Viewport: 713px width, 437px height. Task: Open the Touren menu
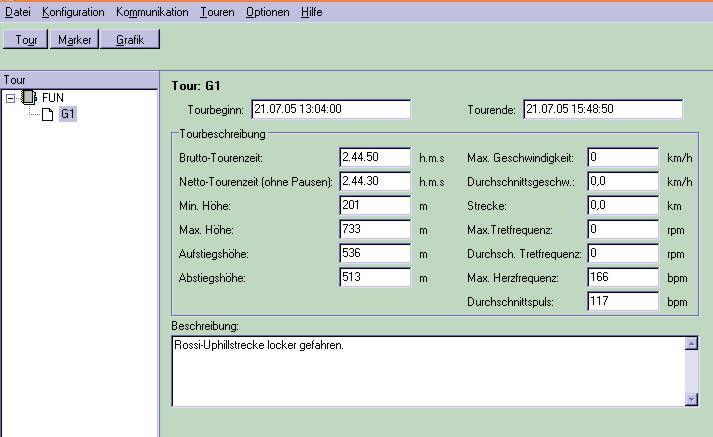pyautogui.click(x=217, y=12)
